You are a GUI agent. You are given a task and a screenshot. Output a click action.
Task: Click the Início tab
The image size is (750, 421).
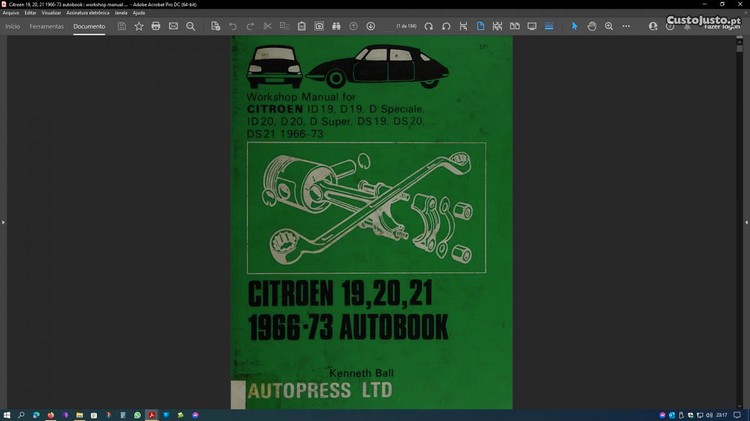click(13, 26)
